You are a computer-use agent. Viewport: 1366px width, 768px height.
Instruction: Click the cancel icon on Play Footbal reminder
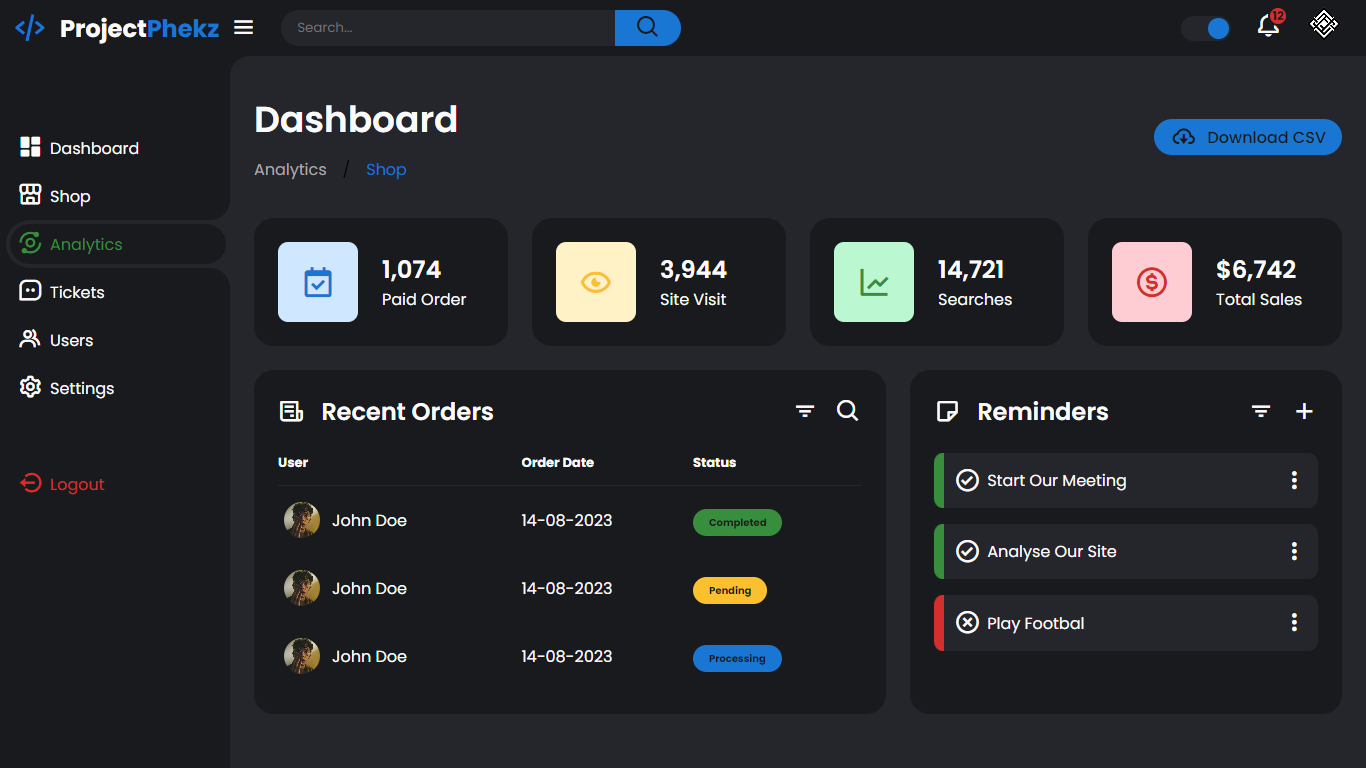coord(967,623)
